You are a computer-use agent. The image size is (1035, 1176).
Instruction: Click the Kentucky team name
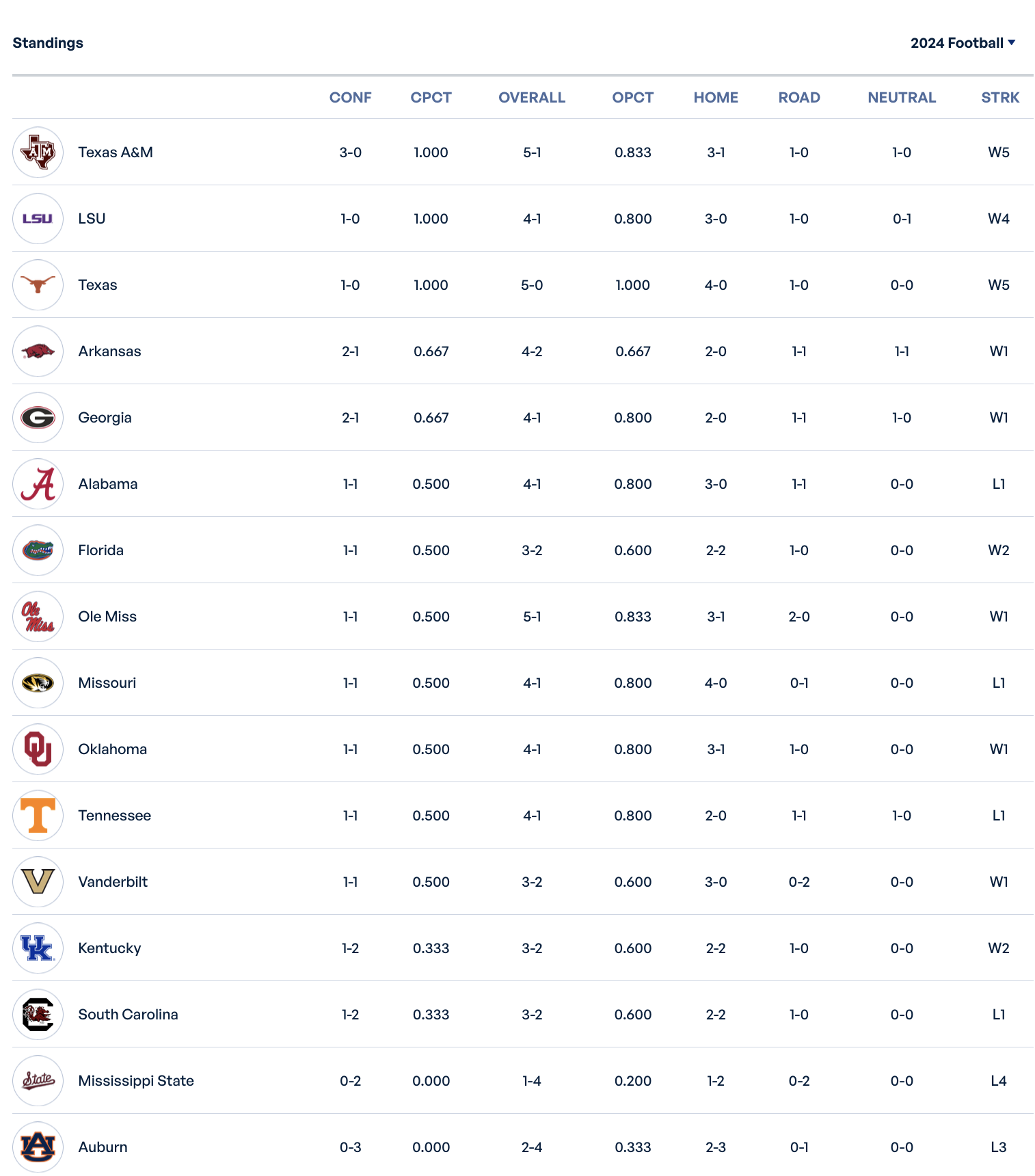click(109, 948)
